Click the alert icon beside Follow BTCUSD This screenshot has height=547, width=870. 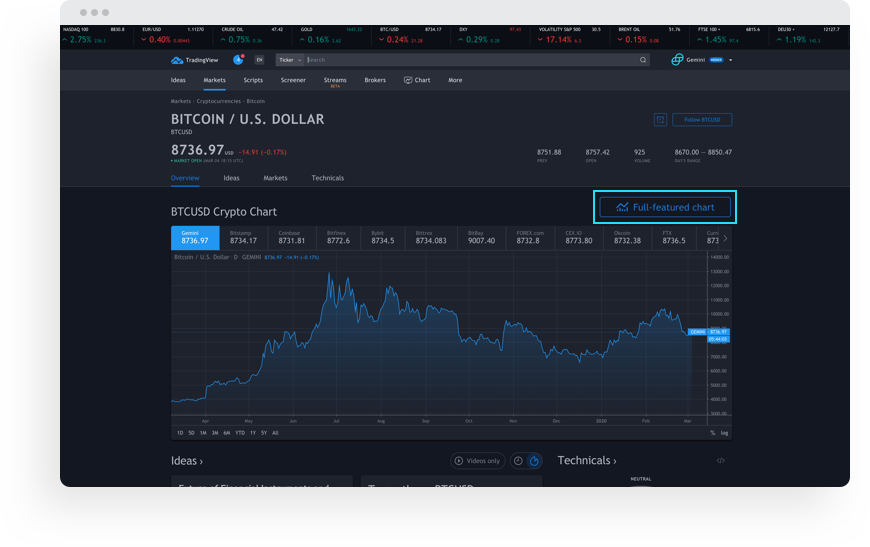pos(660,120)
